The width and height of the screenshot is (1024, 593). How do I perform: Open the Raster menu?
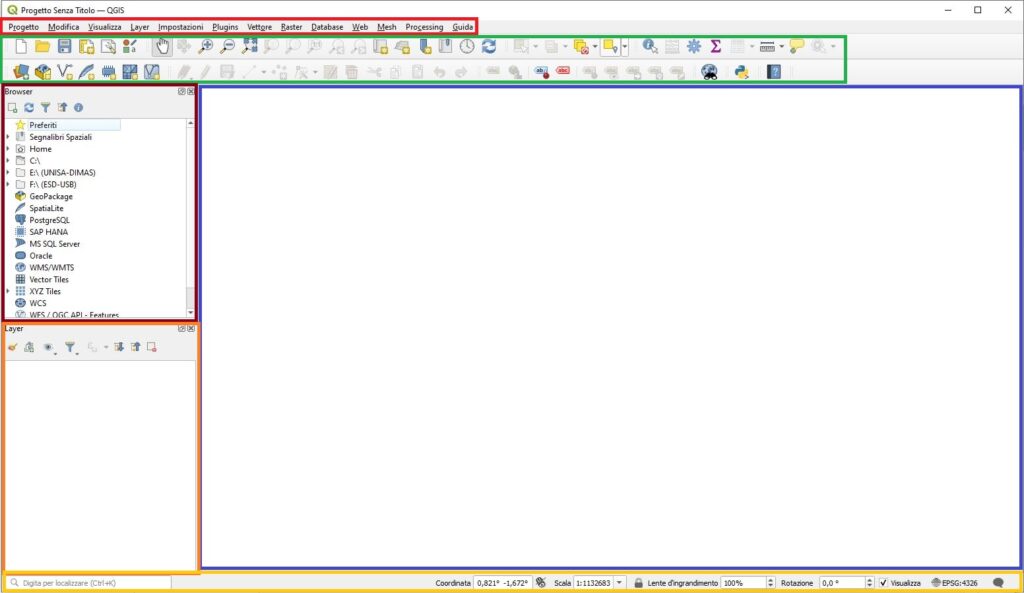(x=291, y=27)
